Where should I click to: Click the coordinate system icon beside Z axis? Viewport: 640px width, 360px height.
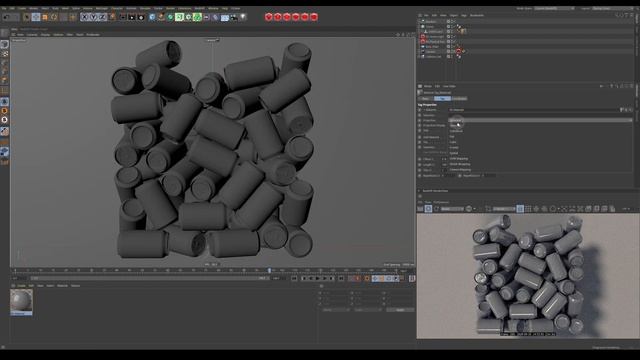[112, 17]
